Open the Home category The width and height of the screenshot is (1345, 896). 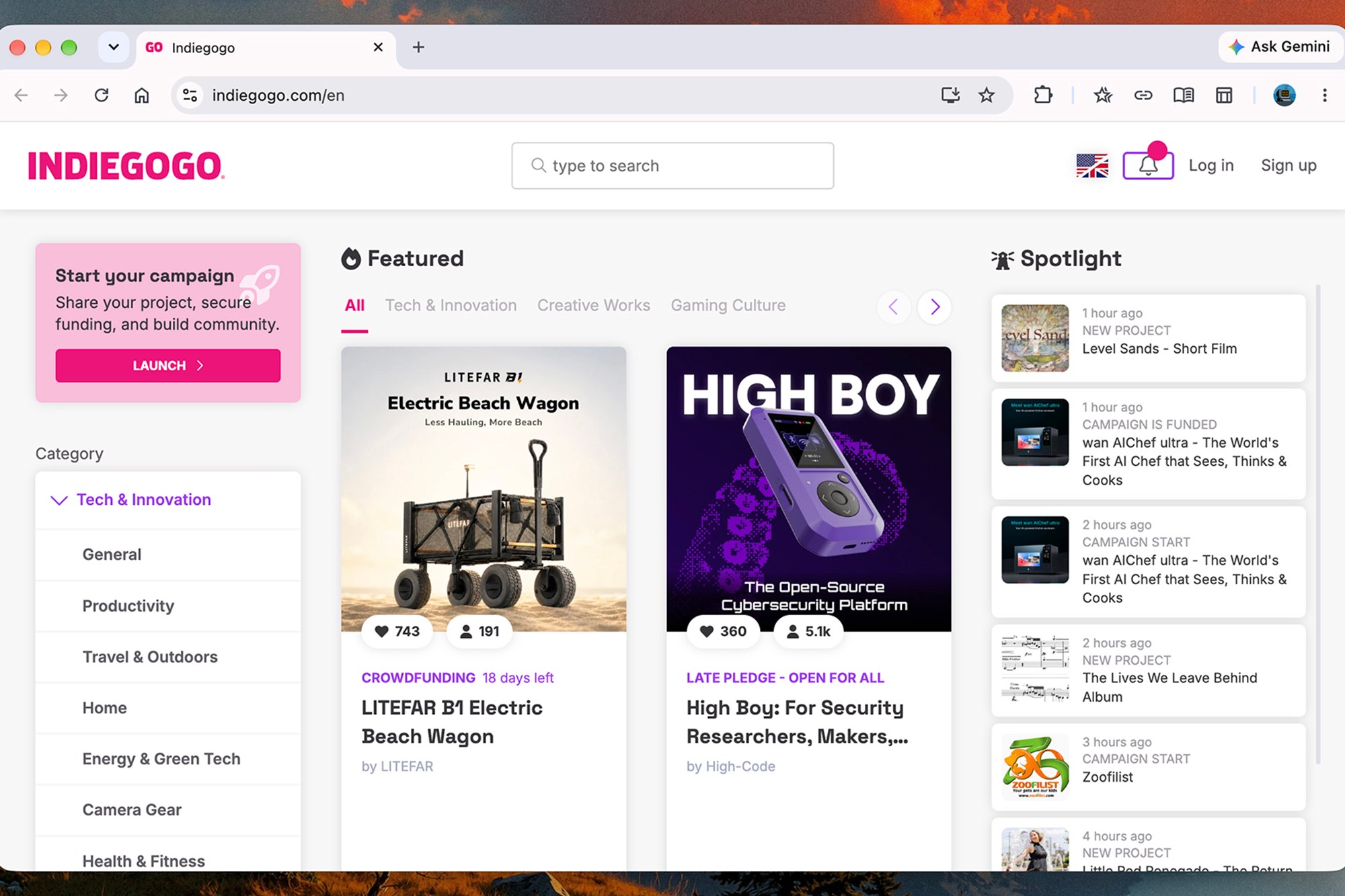(168, 708)
